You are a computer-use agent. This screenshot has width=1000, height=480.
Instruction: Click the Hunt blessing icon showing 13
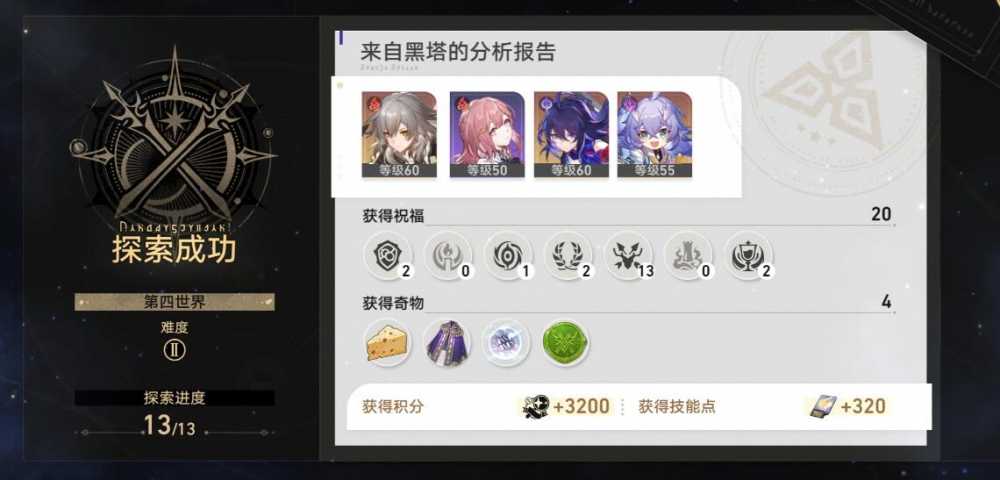coord(628,256)
